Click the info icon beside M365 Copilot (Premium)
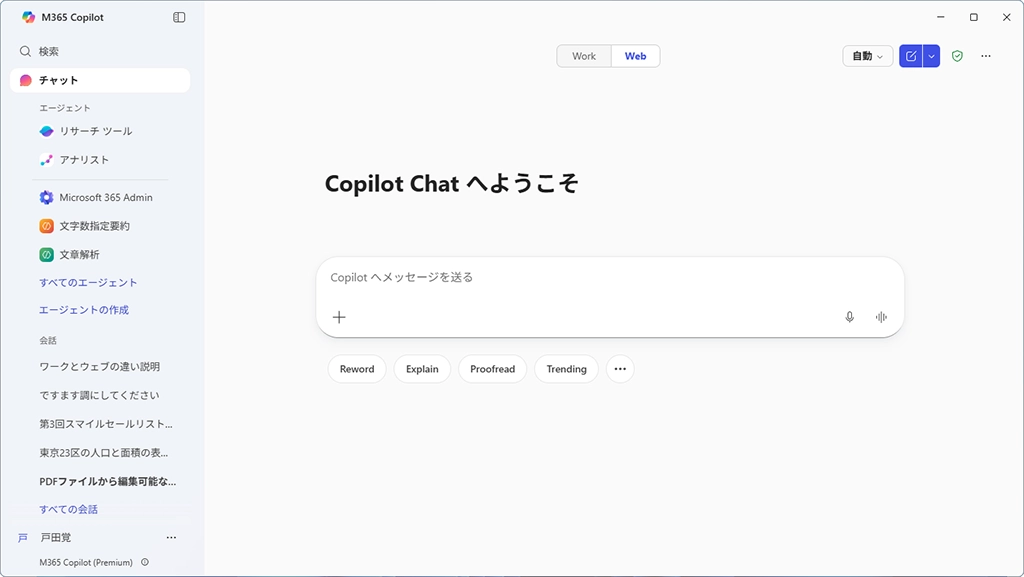1024x577 pixels. [x=145, y=562]
